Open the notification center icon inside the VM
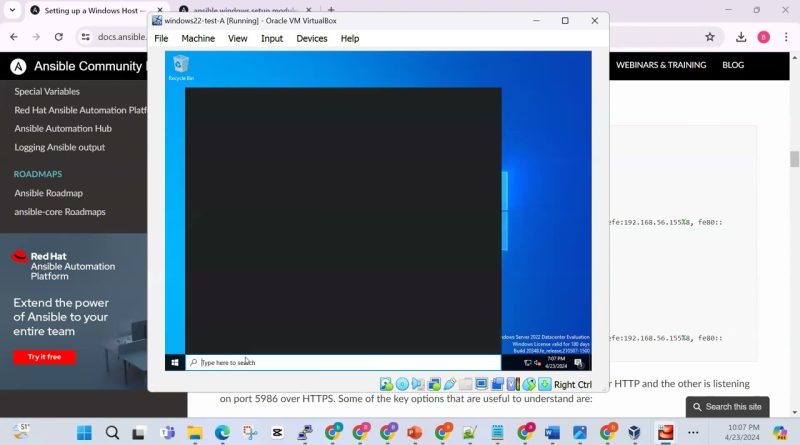 click(579, 363)
